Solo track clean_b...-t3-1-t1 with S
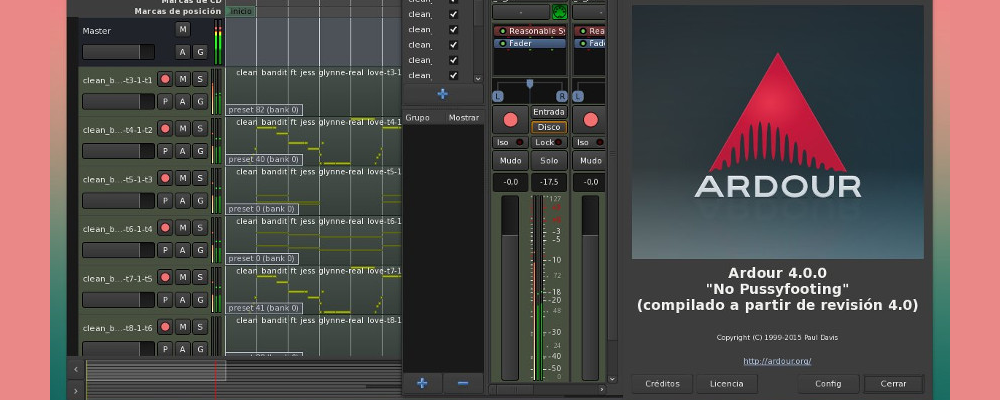The height and width of the screenshot is (400, 1000). tap(200, 79)
